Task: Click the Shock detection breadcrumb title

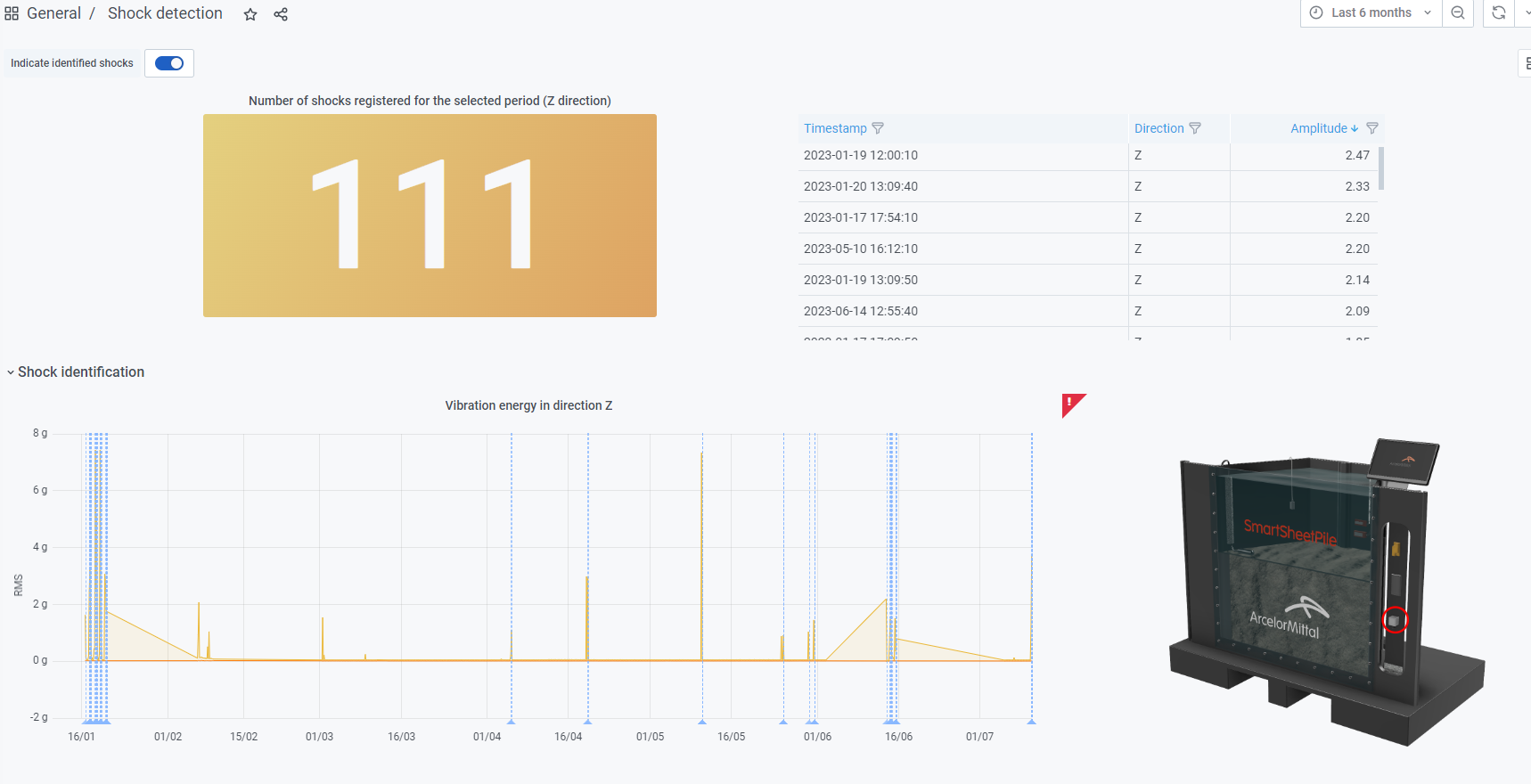Action: click(165, 13)
